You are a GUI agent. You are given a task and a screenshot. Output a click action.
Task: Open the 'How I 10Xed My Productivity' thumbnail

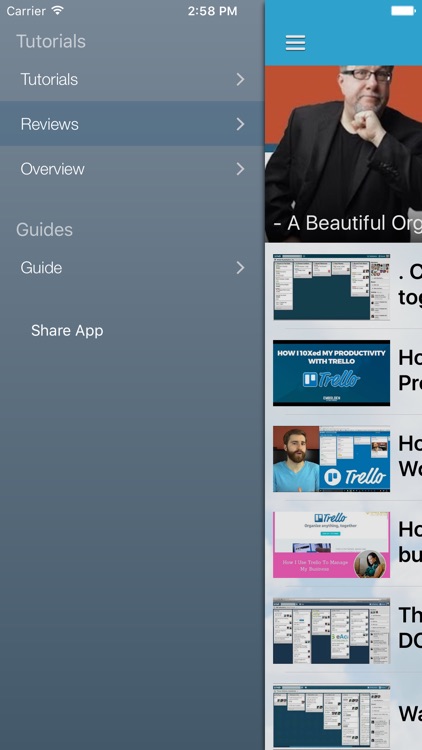point(331,373)
